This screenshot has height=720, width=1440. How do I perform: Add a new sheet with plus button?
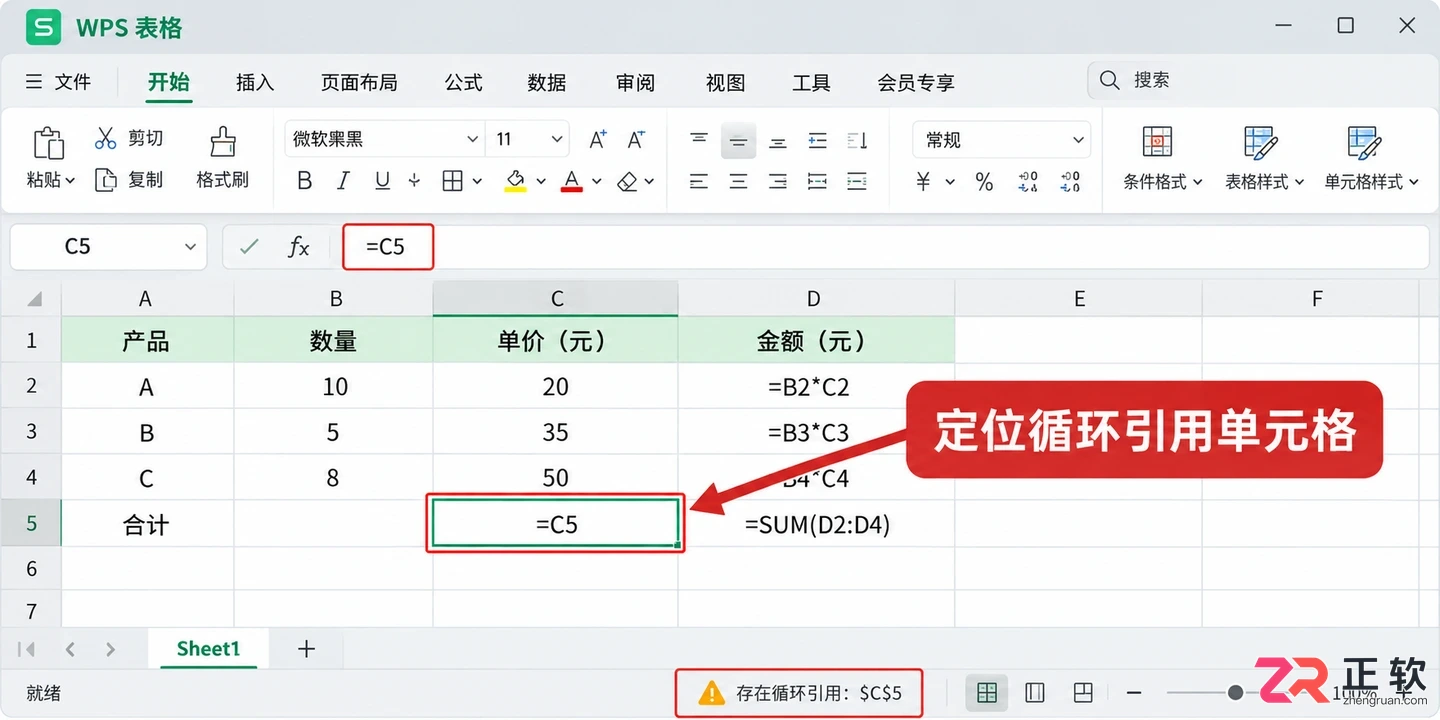[x=306, y=649]
